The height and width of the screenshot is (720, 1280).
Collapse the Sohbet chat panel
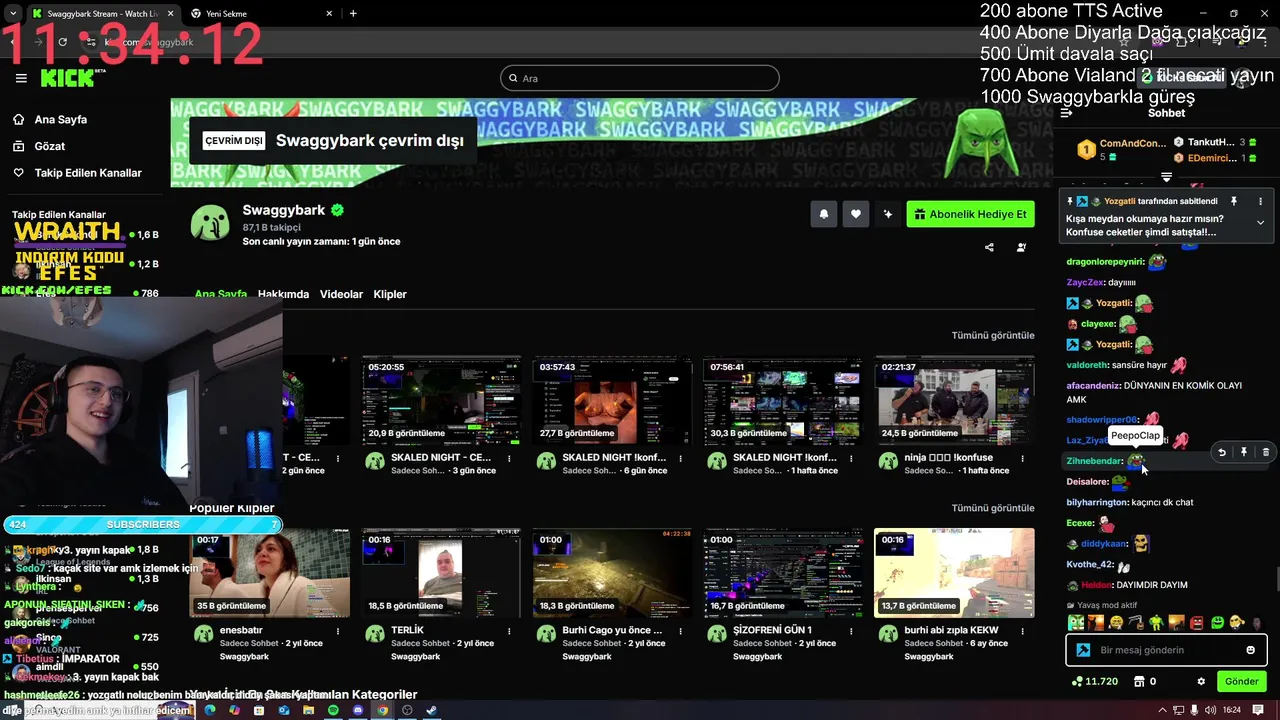click(1066, 113)
